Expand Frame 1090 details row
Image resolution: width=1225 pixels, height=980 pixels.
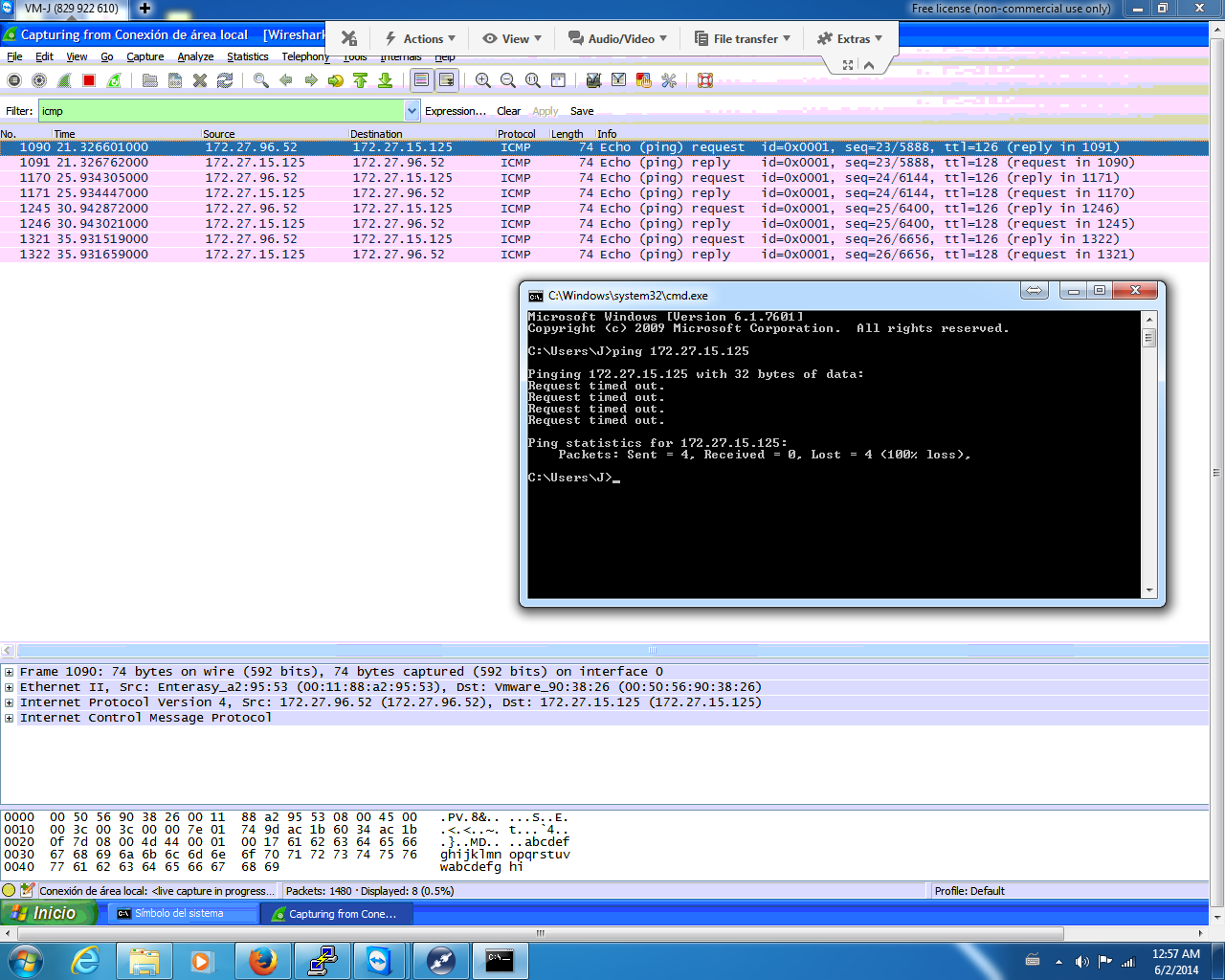coord(9,672)
